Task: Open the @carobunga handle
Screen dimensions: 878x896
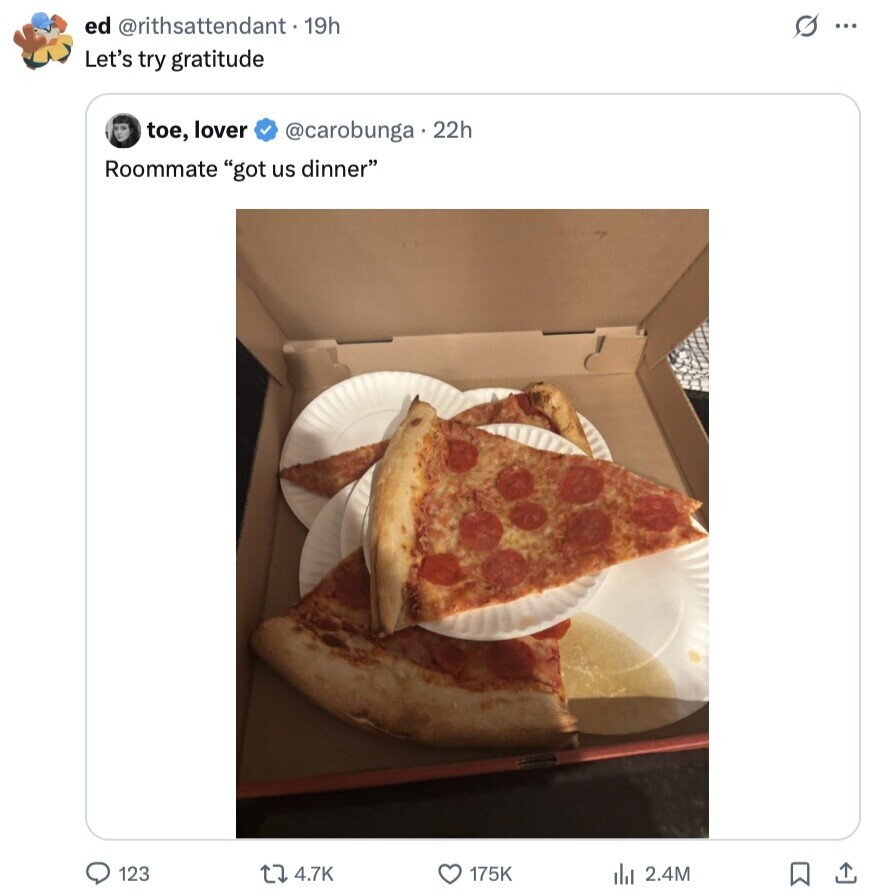Action: (x=349, y=130)
